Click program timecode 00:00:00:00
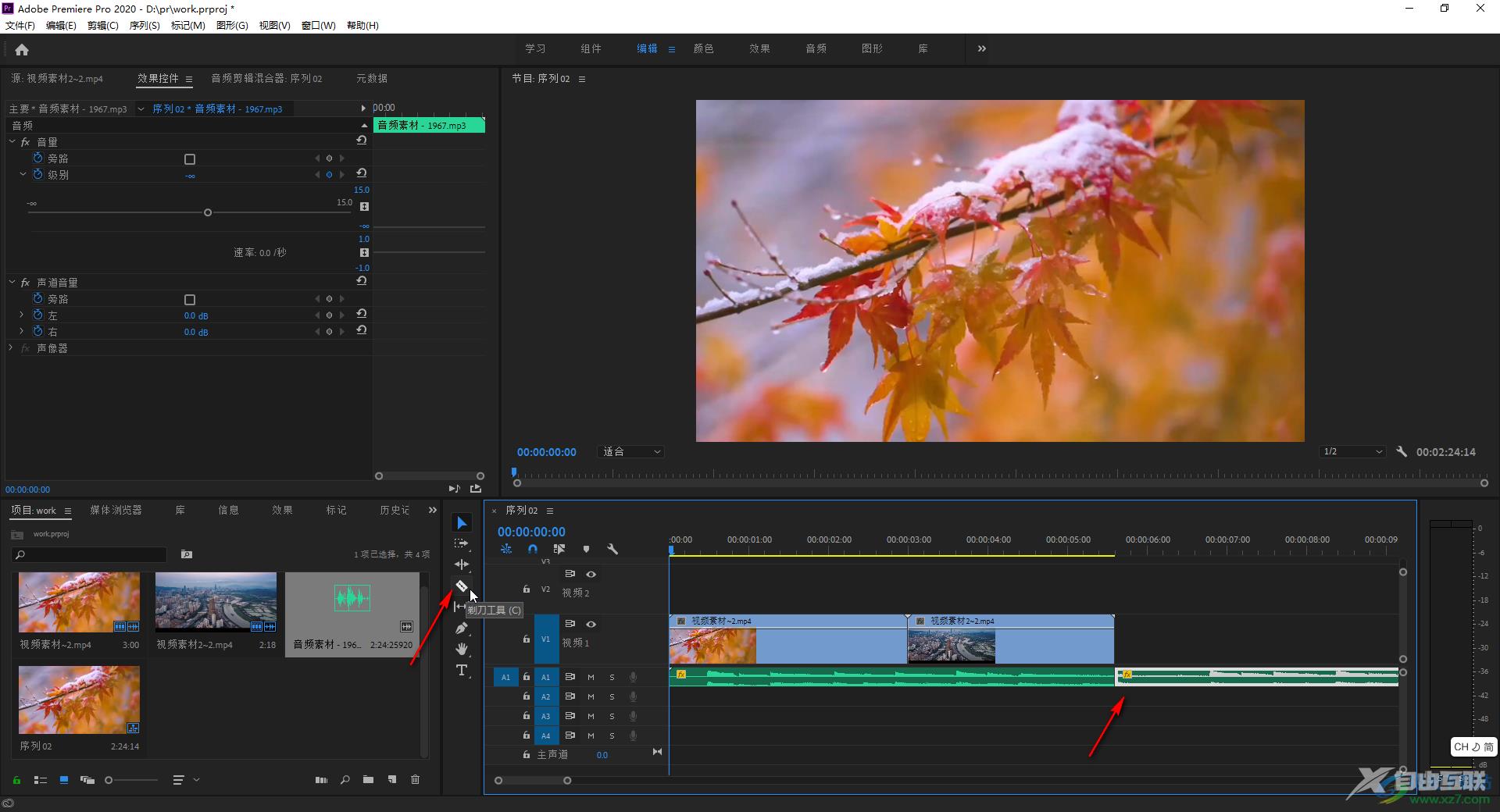The image size is (1500, 812). (546, 452)
